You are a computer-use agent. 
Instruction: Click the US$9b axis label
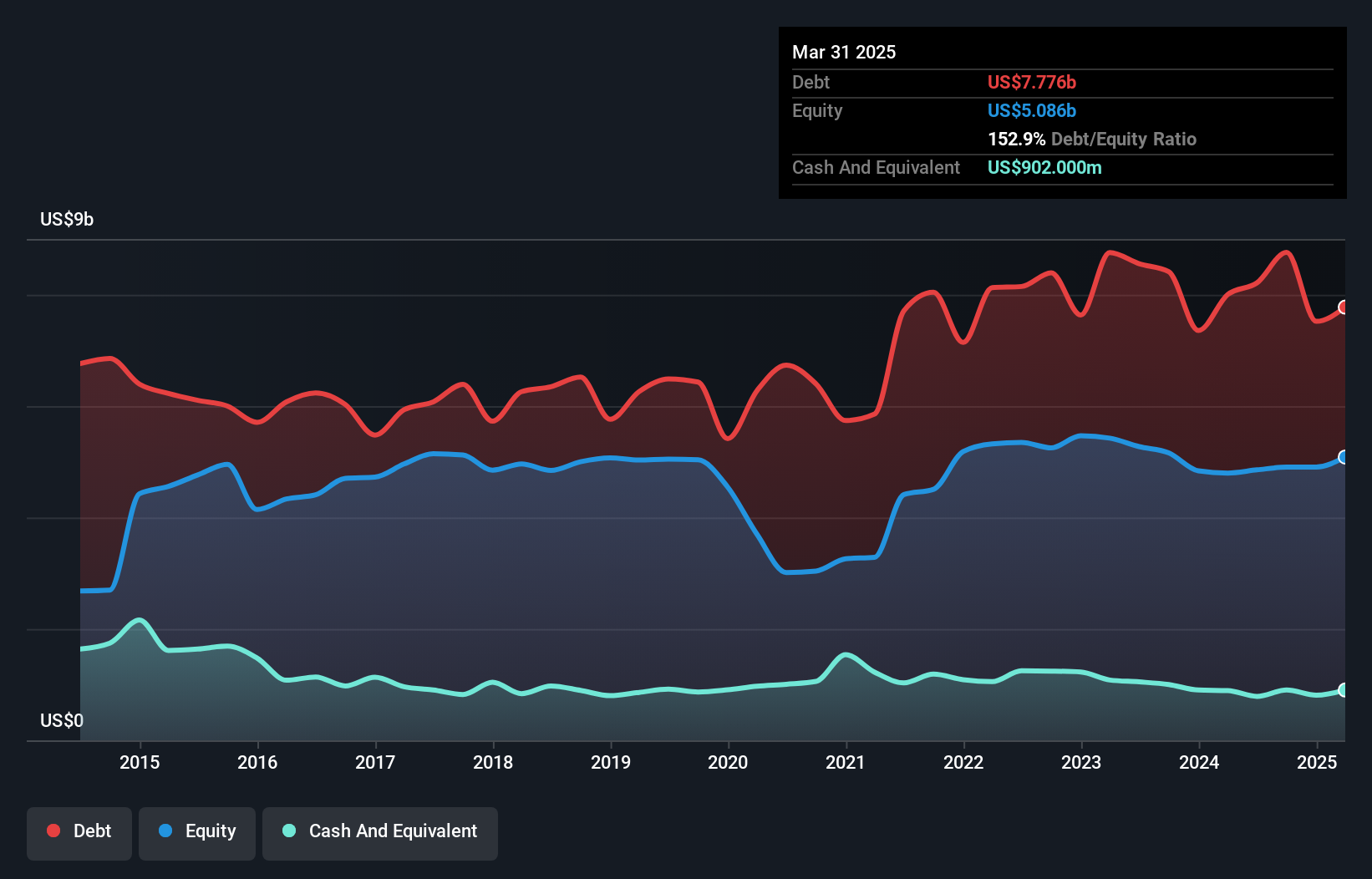[67, 219]
